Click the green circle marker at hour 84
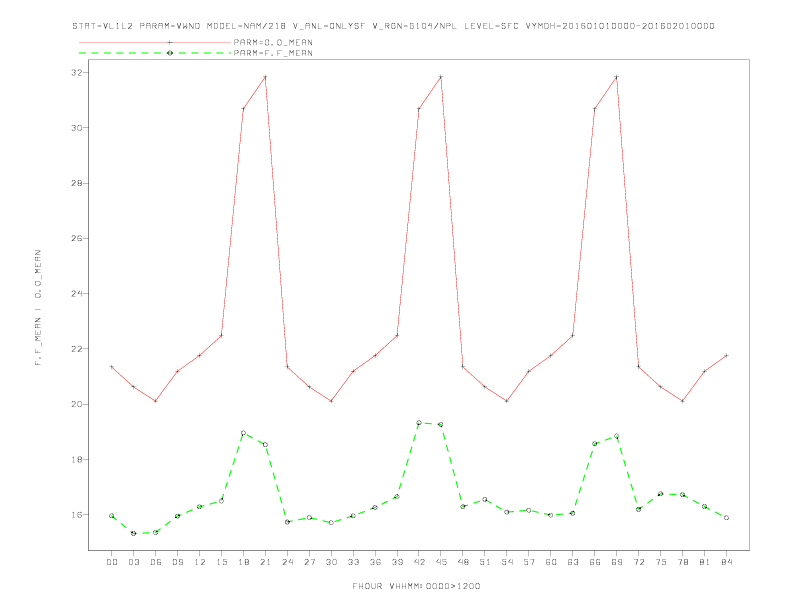 tap(726, 518)
